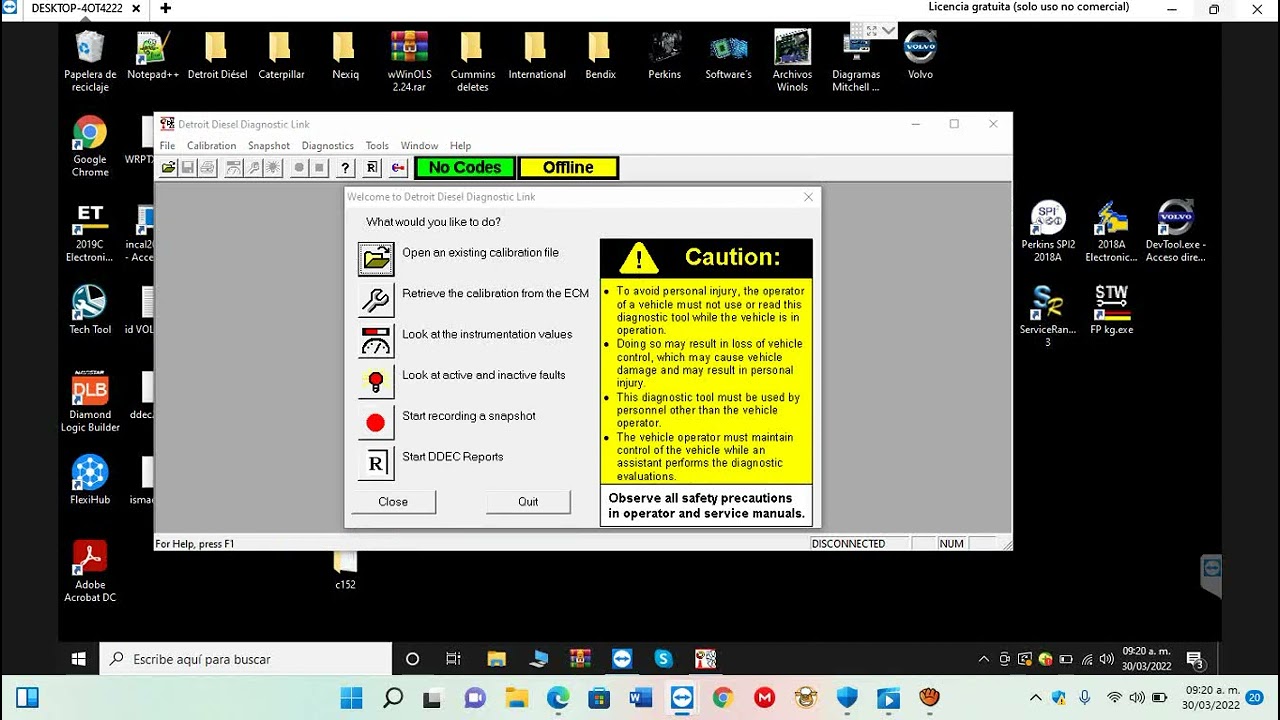Open the Tech Tool desktop shortcut

(x=90, y=310)
